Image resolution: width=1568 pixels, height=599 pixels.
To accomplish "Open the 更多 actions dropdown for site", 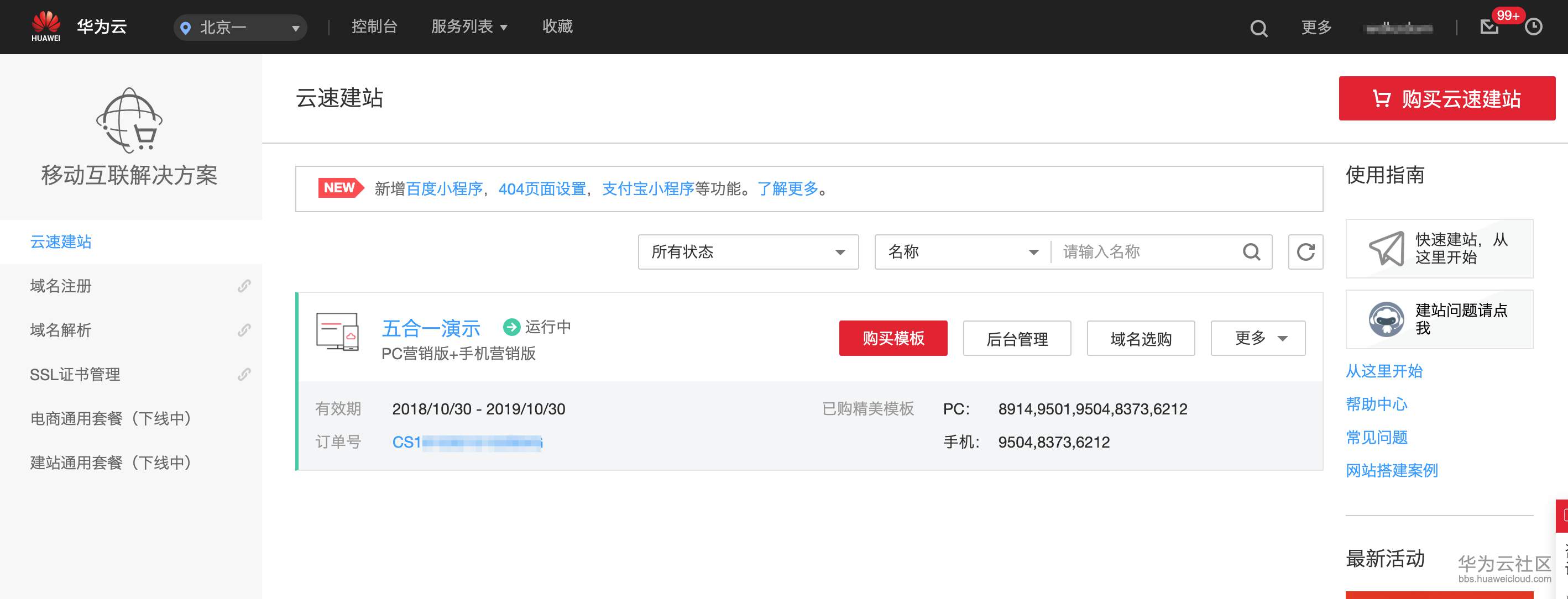I will pyautogui.click(x=1258, y=338).
